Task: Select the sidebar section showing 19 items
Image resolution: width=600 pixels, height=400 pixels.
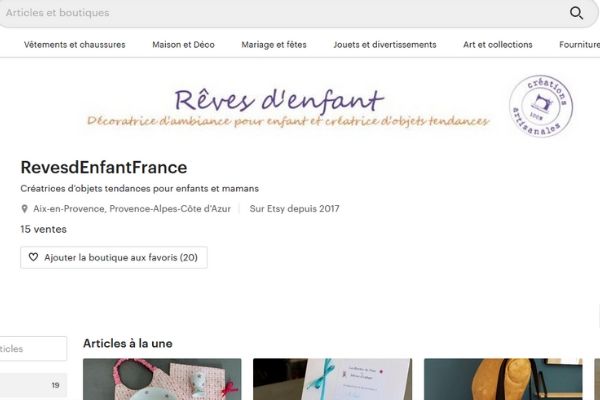Action: (33, 385)
